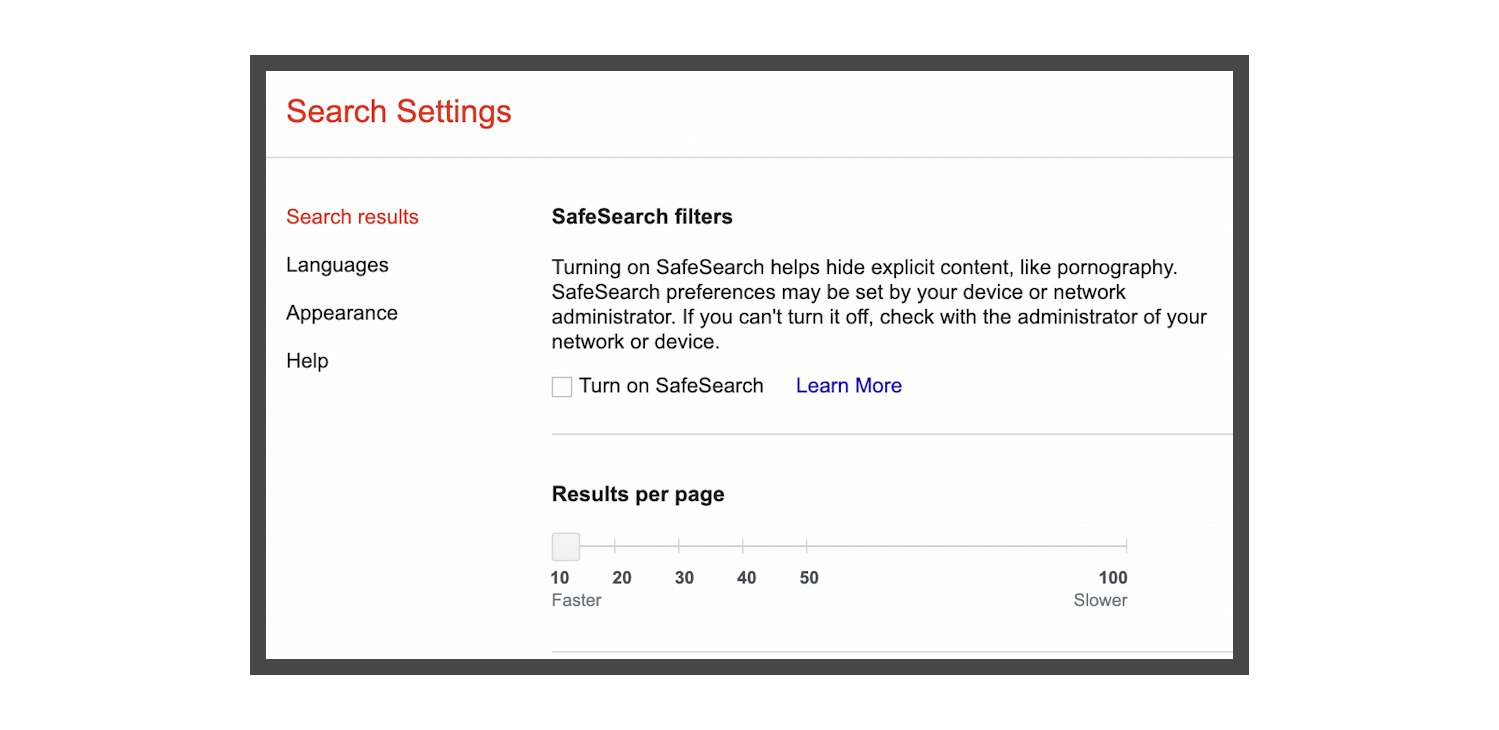Select Languages in the settings sidebar
1499x730 pixels.
point(337,264)
